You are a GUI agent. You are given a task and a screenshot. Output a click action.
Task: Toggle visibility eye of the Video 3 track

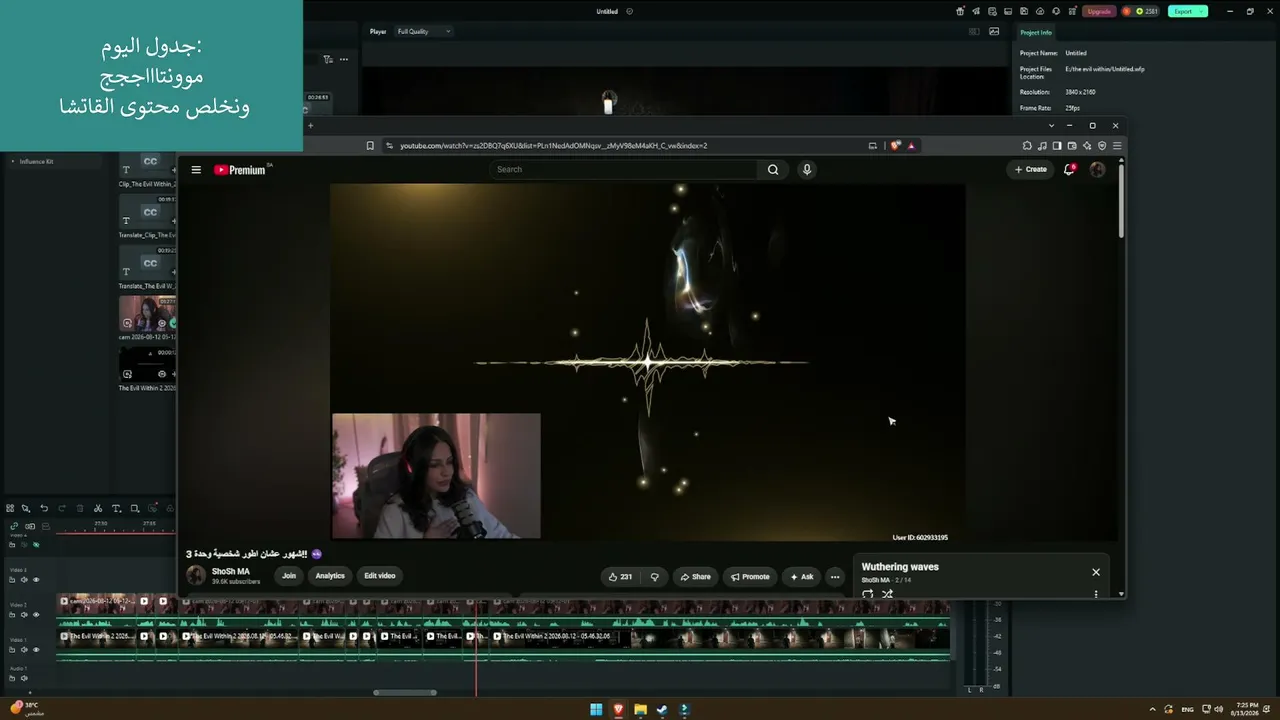point(36,580)
